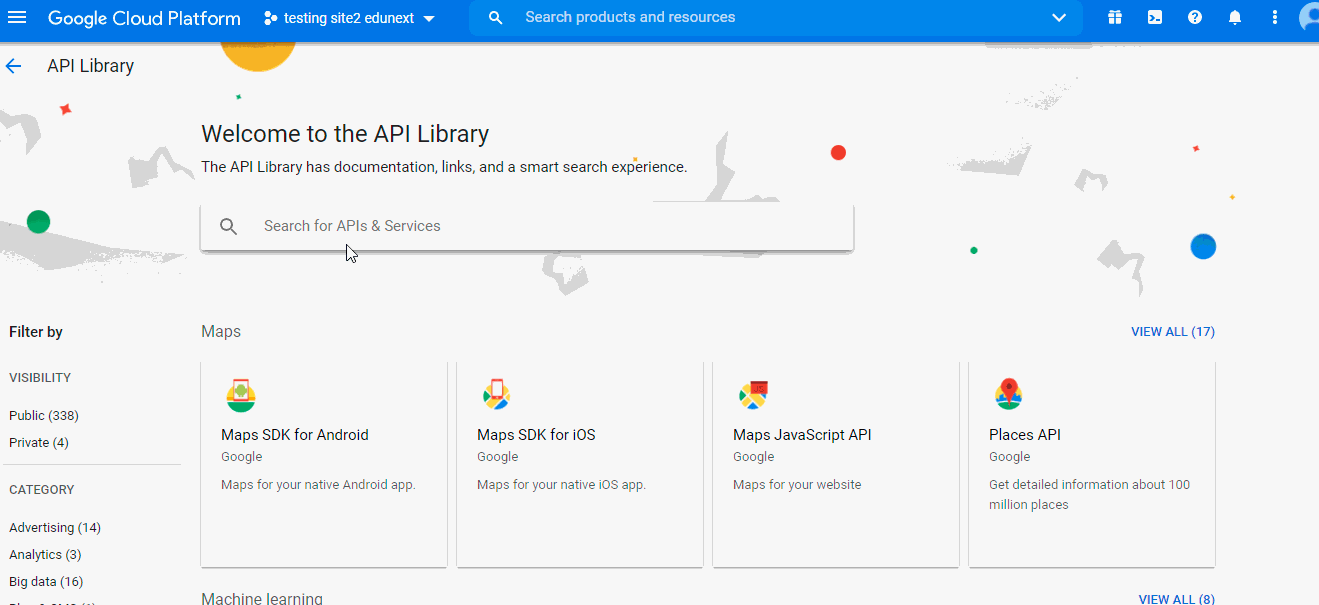Click the Welcome to the API Library heading

pos(345,134)
